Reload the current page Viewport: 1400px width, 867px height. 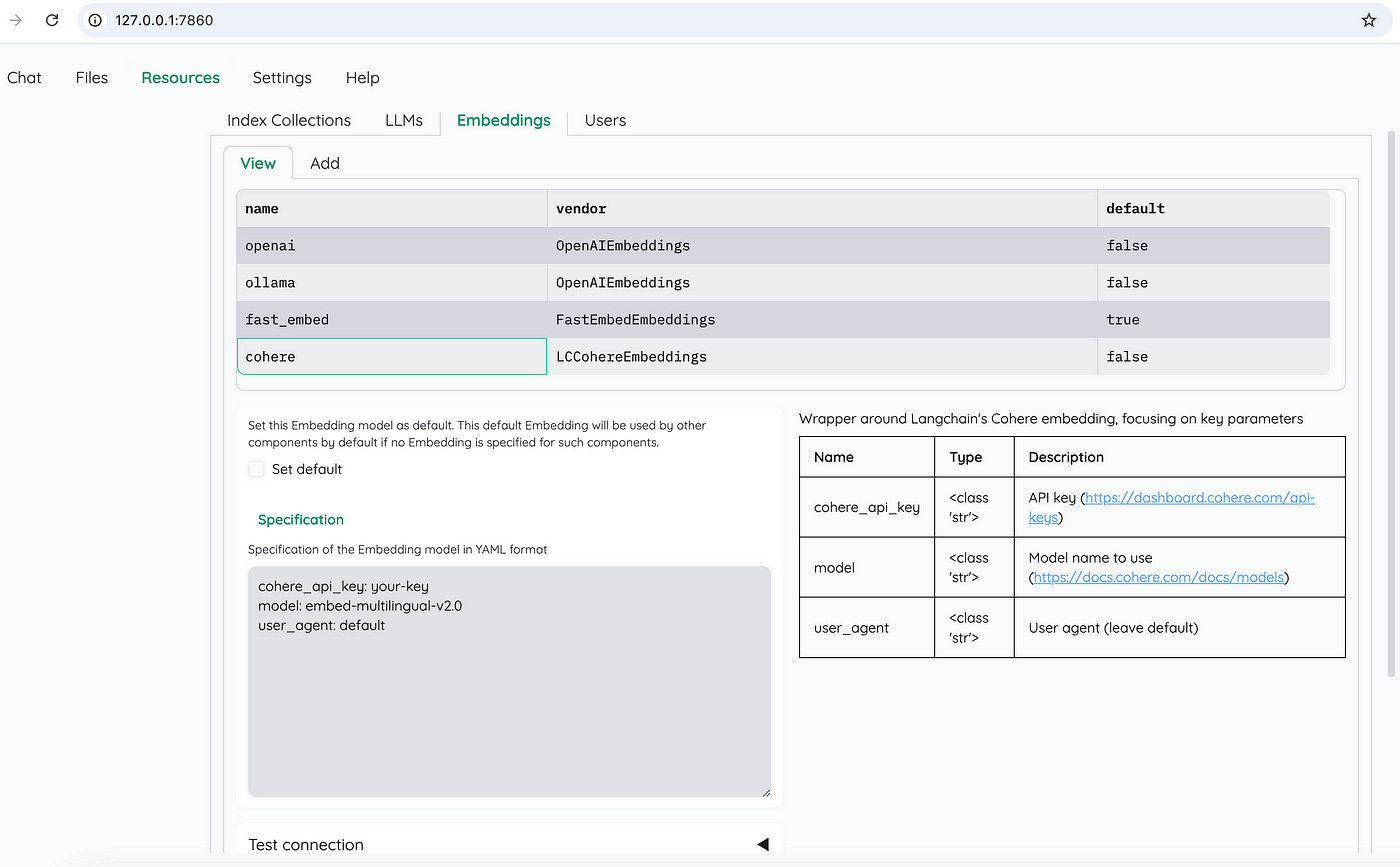pos(51,20)
